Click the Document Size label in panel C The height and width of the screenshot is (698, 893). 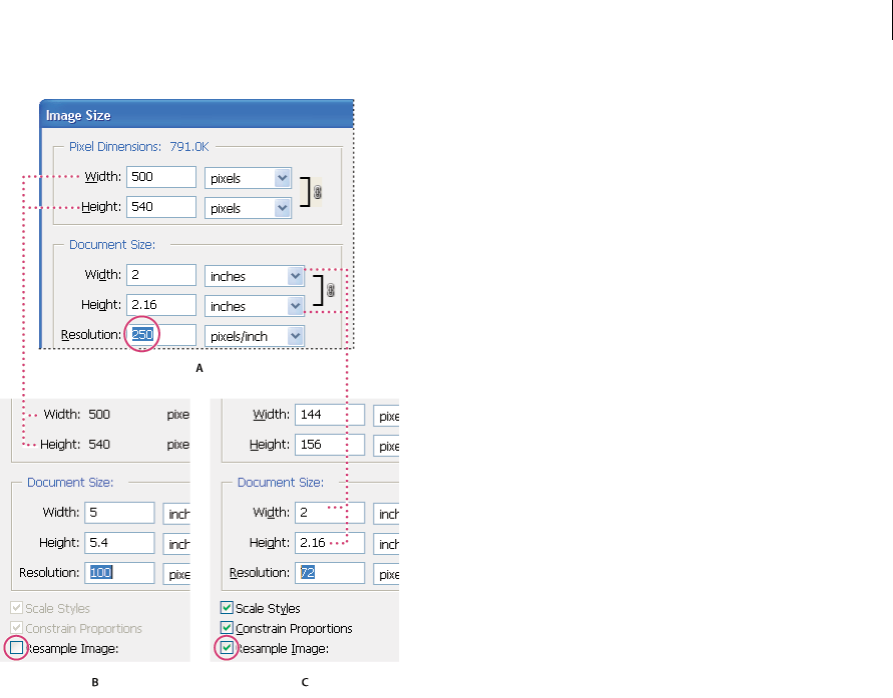tap(281, 483)
